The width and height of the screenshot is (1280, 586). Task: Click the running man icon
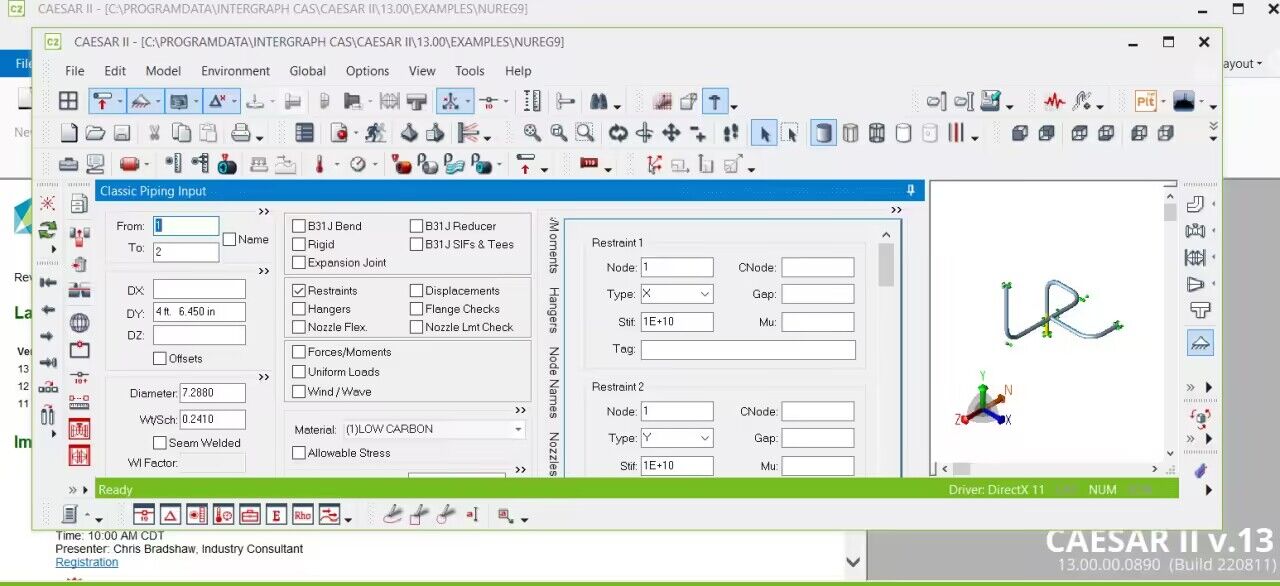375,133
